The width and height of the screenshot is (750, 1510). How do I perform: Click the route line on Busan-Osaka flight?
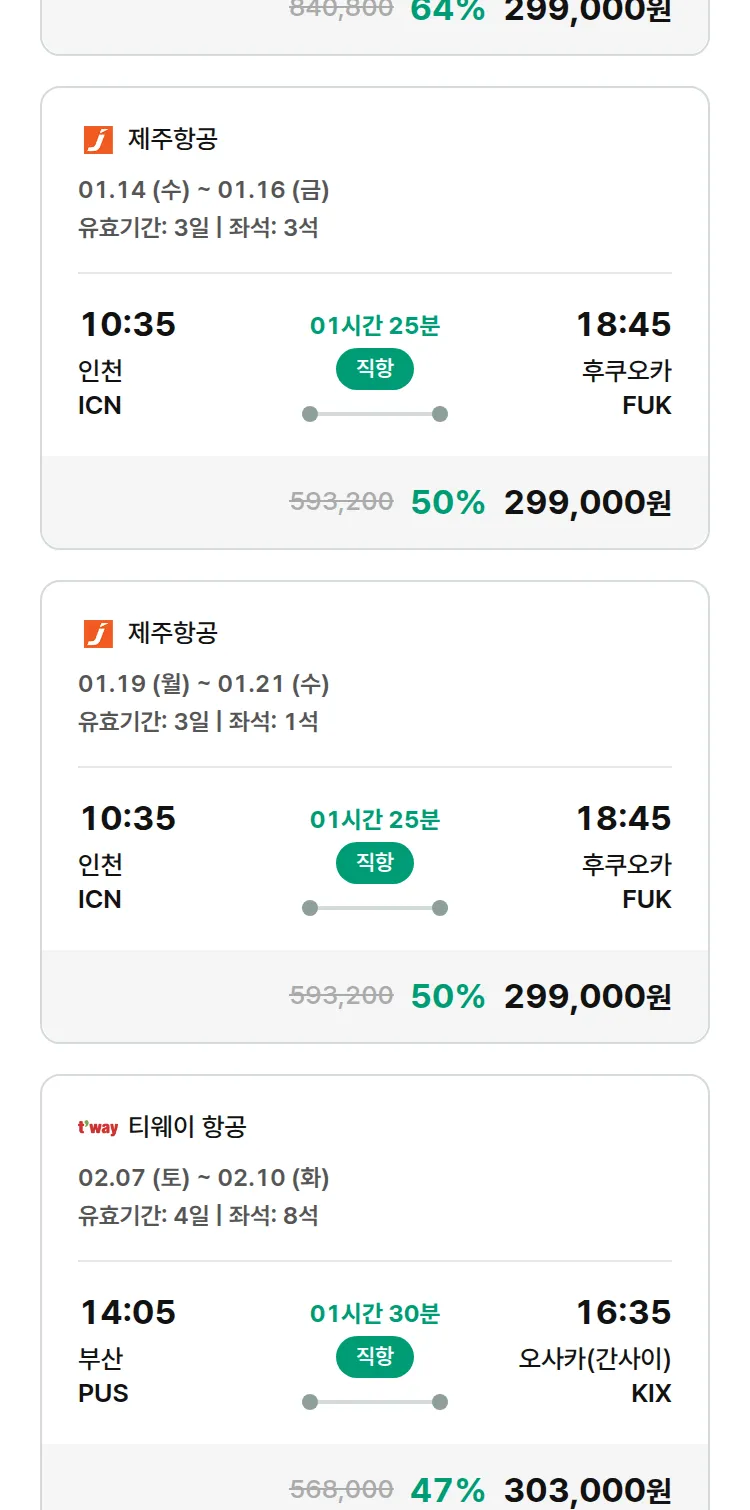(x=375, y=1402)
